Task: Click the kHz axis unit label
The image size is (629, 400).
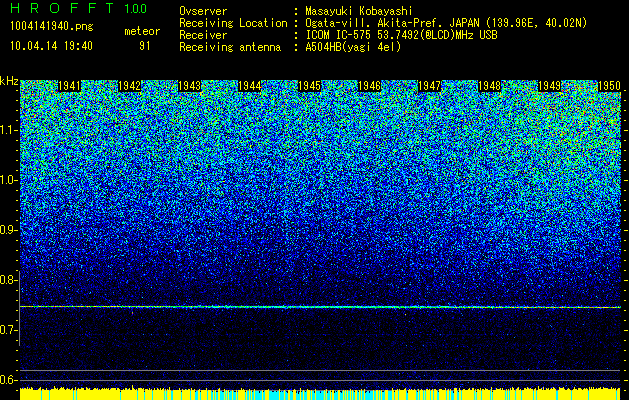Action: tap(9, 81)
